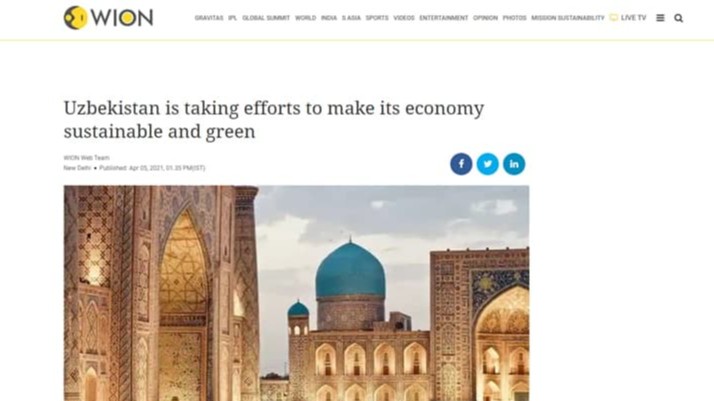Open the Videos section
The width and height of the screenshot is (714, 401).
(404, 18)
